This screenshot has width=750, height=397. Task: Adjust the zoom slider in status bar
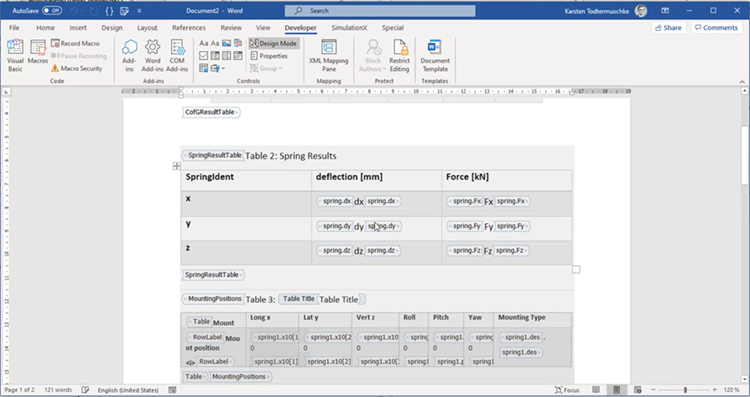click(x=685, y=390)
